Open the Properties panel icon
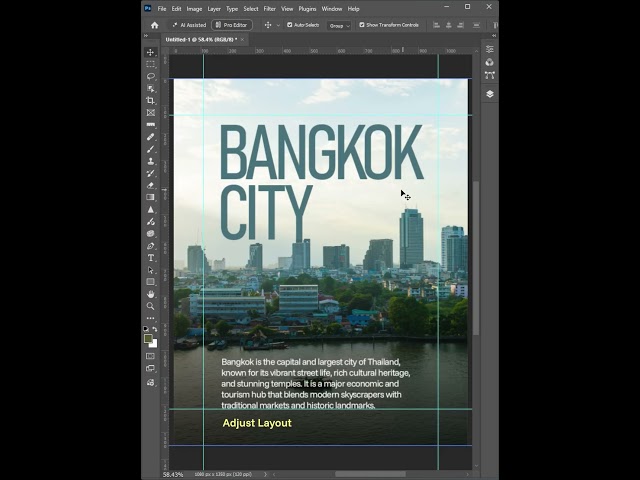The image size is (640, 480). [x=490, y=49]
